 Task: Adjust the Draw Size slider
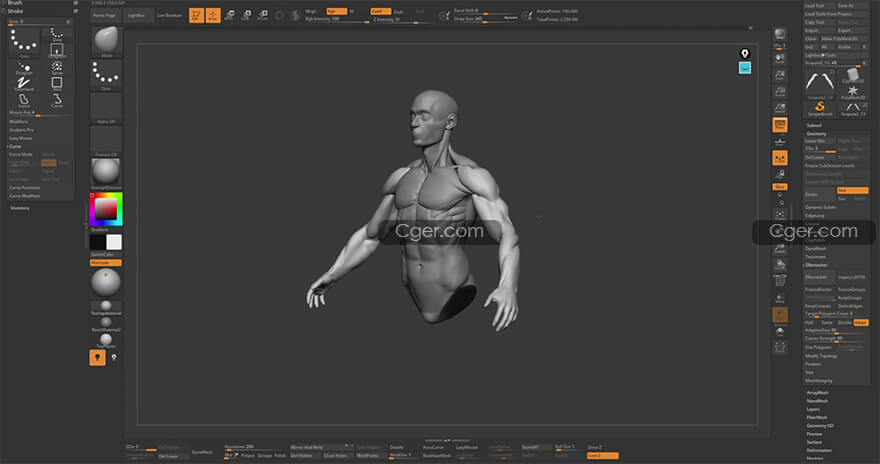[x=485, y=19]
